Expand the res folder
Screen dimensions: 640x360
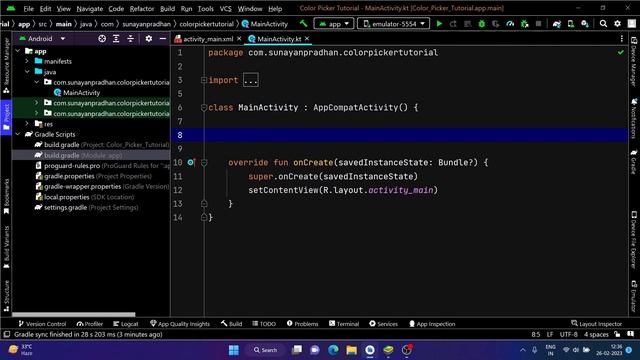click(x=27, y=123)
